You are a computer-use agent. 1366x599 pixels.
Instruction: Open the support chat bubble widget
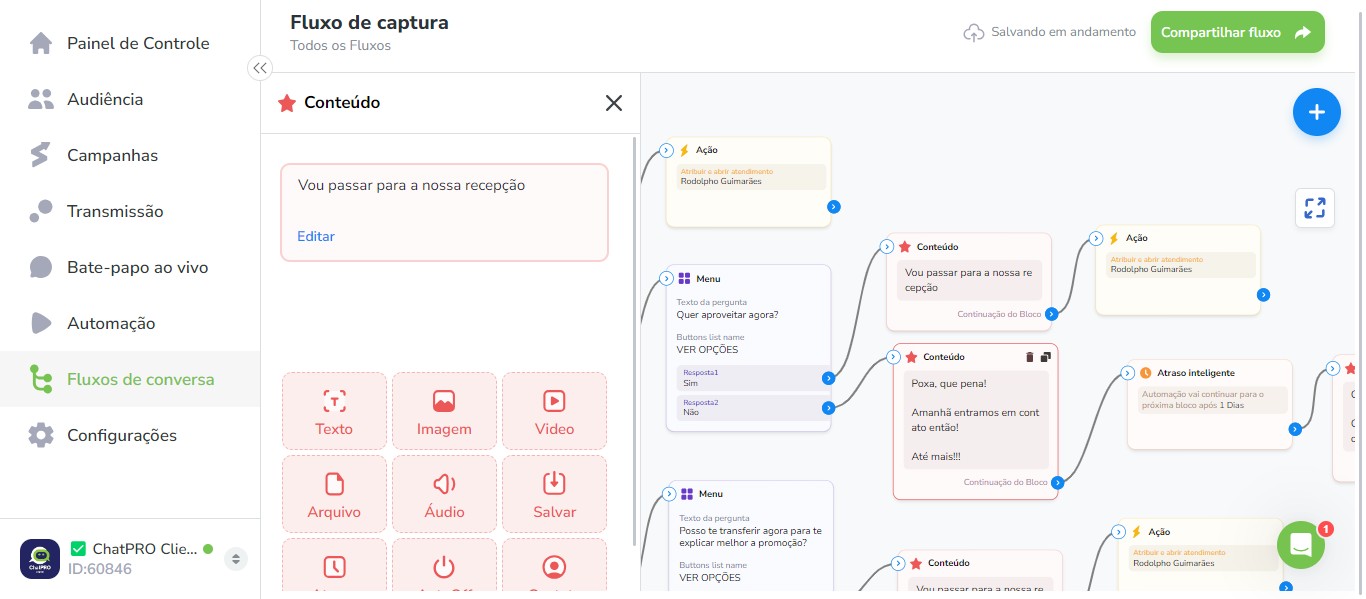click(x=1301, y=545)
